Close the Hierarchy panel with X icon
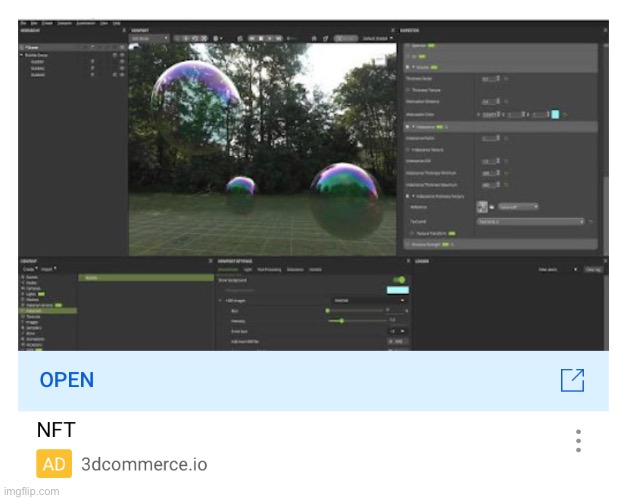This screenshot has width=627, height=500. [124, 30]
